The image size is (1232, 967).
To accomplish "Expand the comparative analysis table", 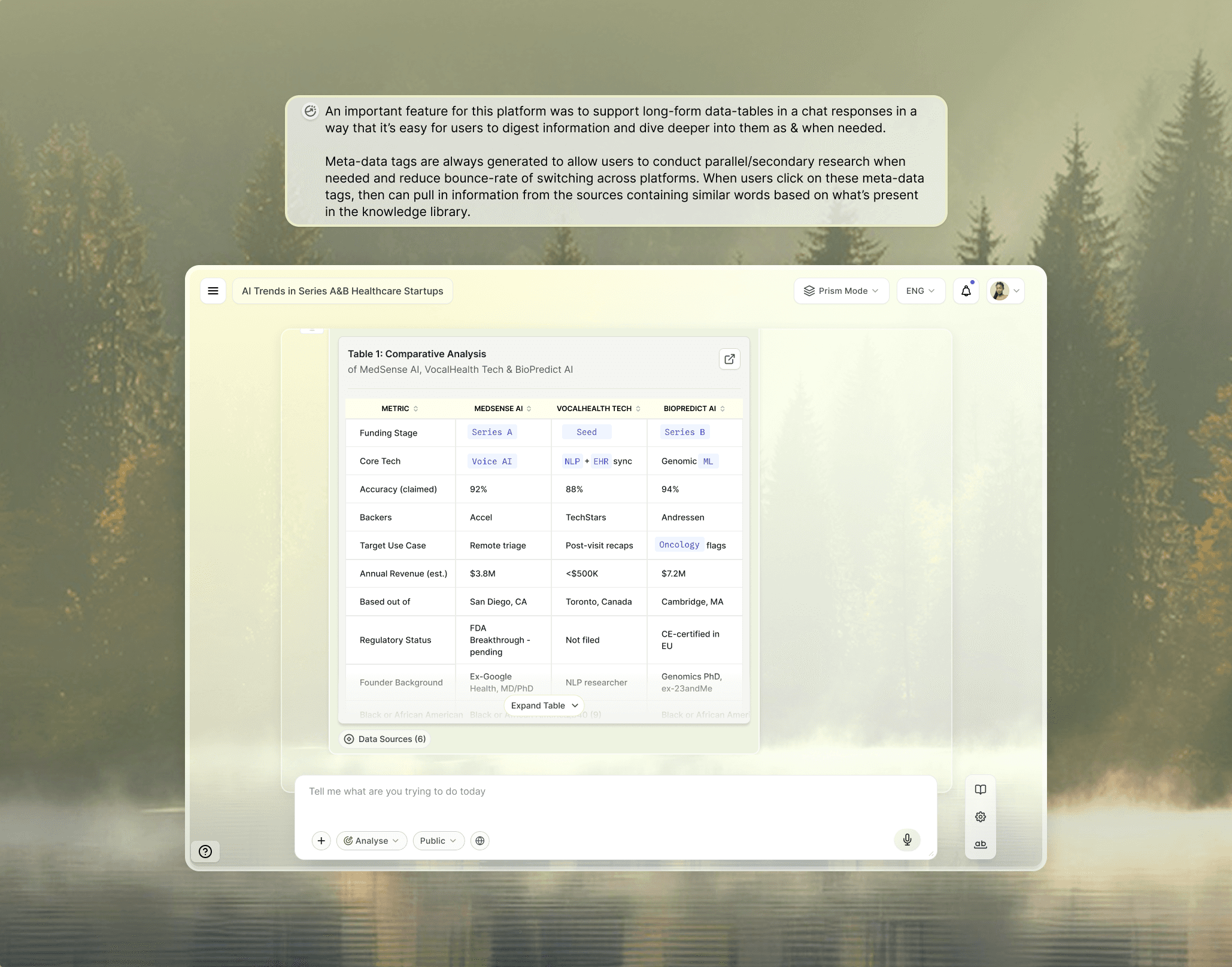I will (544, 706).
